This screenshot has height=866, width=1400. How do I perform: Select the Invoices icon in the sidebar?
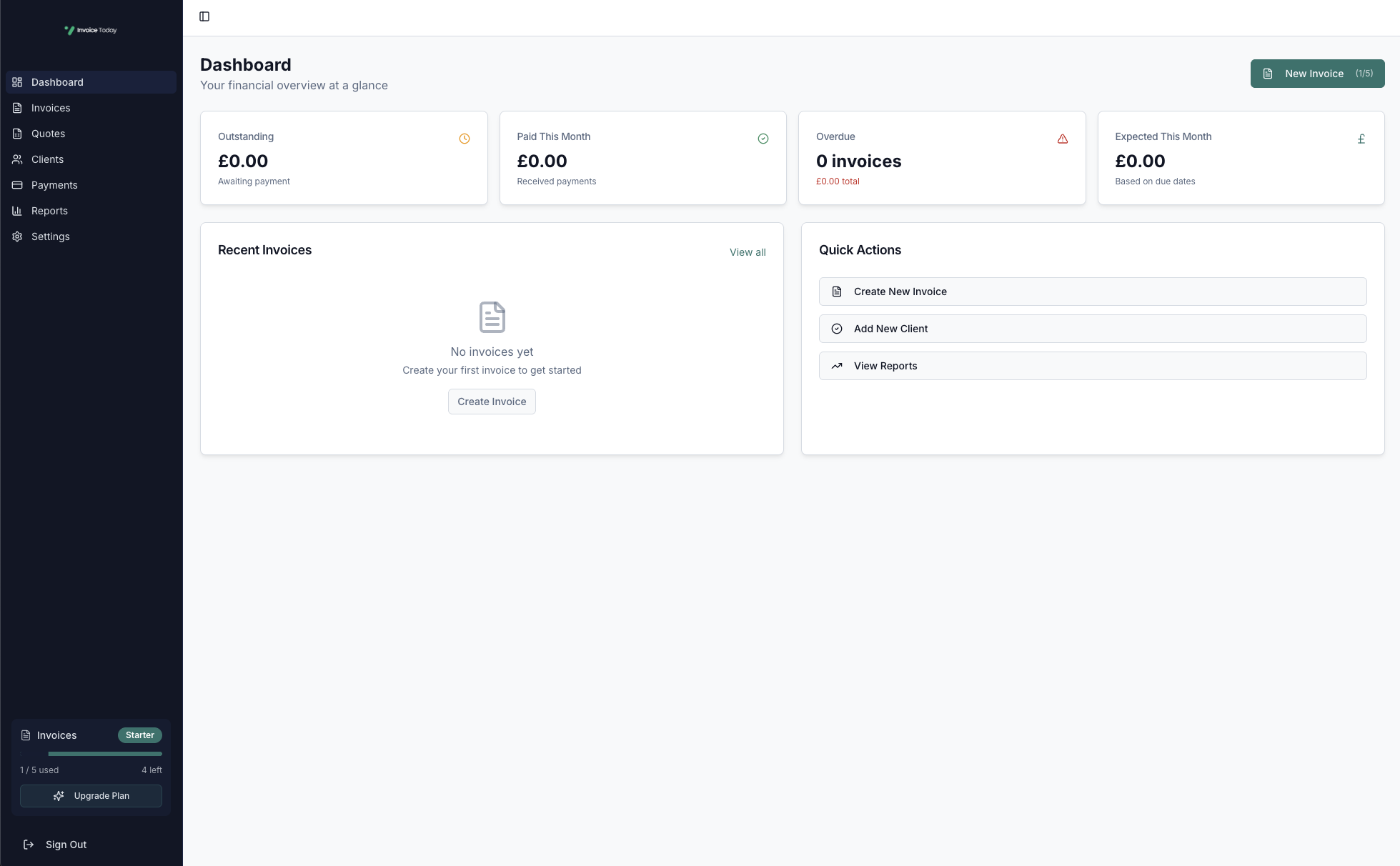click(17, 107)
